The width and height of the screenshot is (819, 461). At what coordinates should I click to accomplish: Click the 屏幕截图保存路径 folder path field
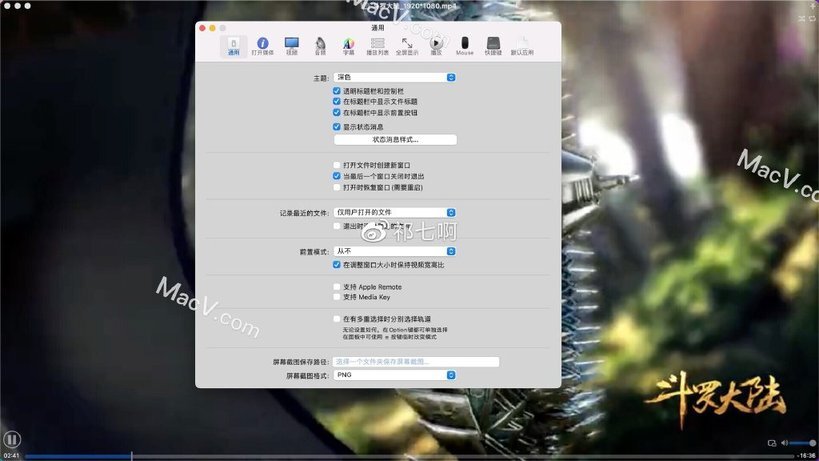(x=416, y=361)
